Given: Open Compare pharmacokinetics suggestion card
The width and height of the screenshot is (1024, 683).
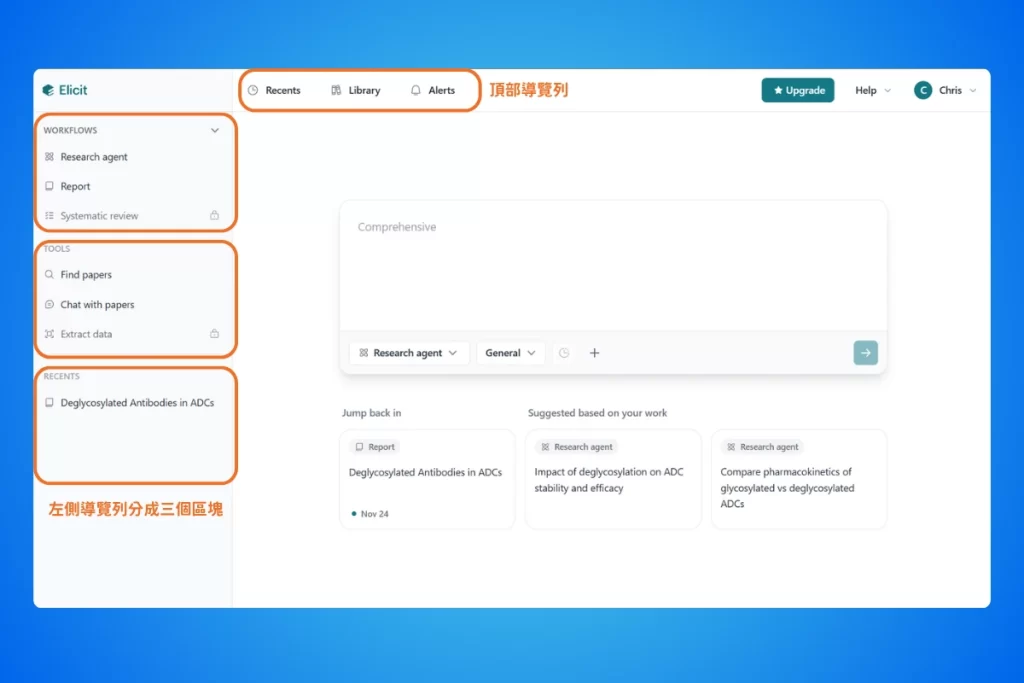Looking at the screenshot, I should [799, 479].
